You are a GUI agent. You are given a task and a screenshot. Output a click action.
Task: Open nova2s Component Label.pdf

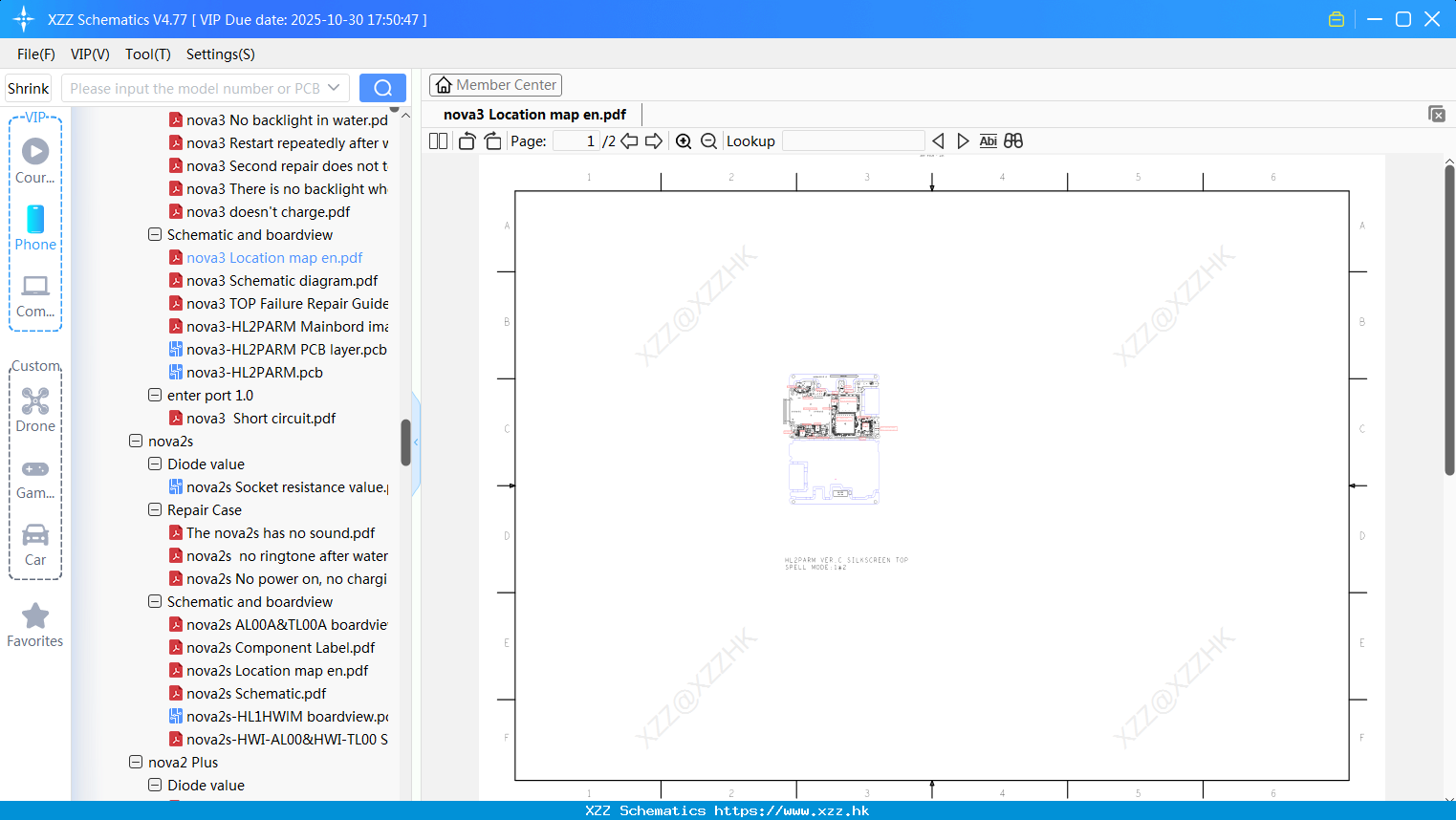280,647
